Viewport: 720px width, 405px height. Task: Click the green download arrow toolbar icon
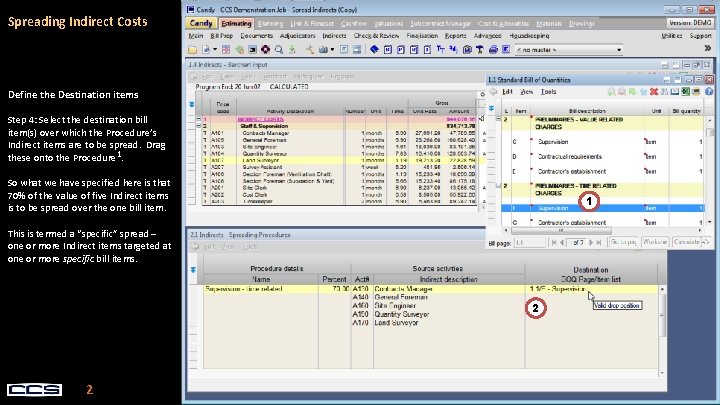click(x=292, y=50)
